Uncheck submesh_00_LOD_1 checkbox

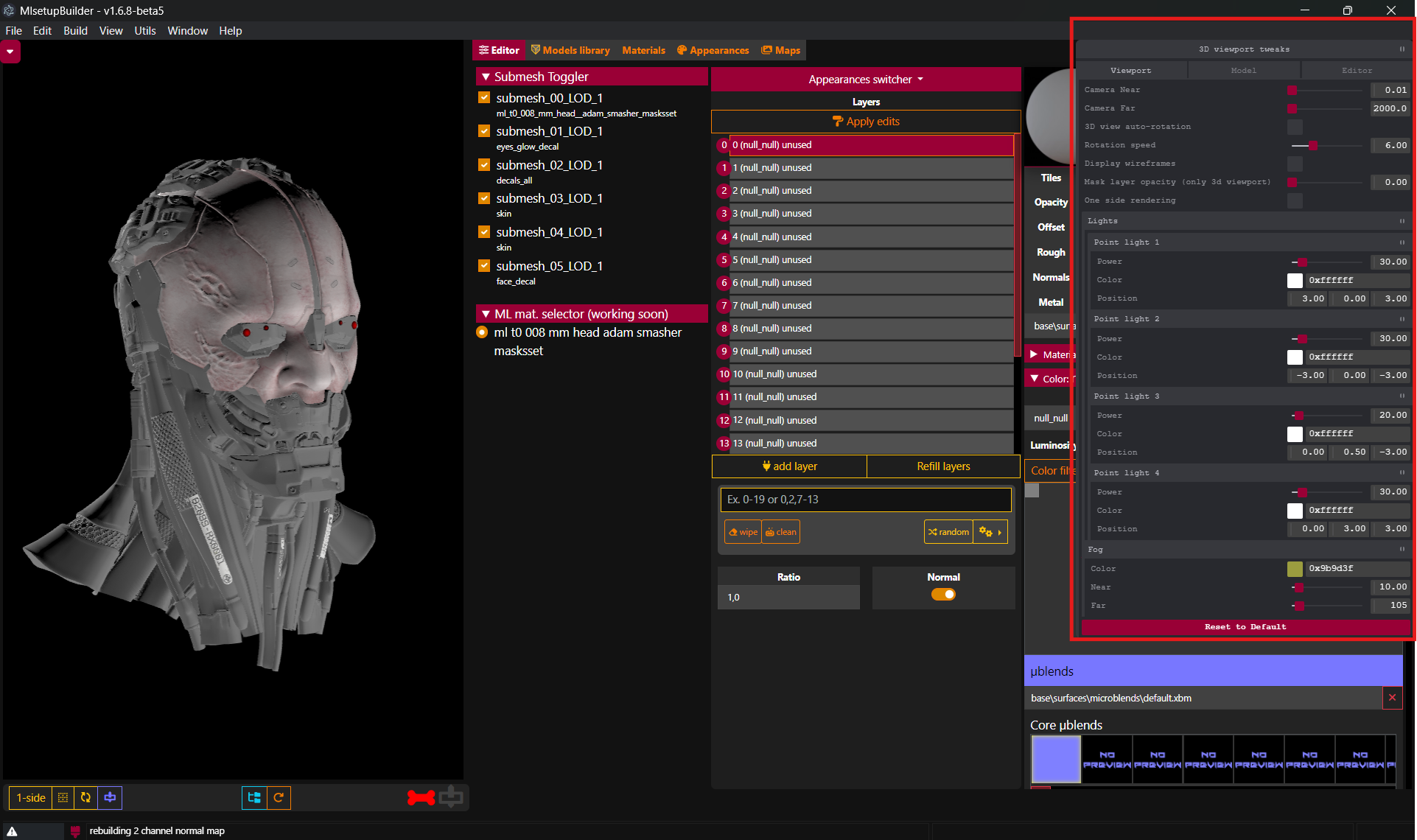pos(484,98)
